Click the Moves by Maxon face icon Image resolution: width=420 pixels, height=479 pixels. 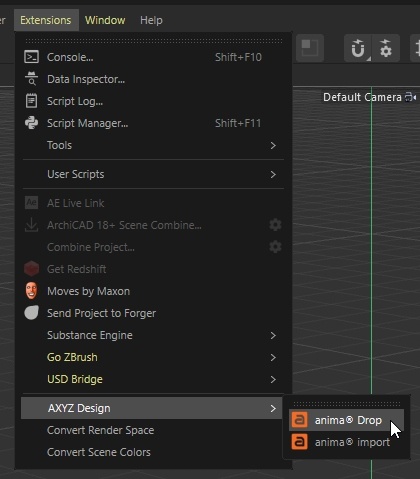point(31,291)
